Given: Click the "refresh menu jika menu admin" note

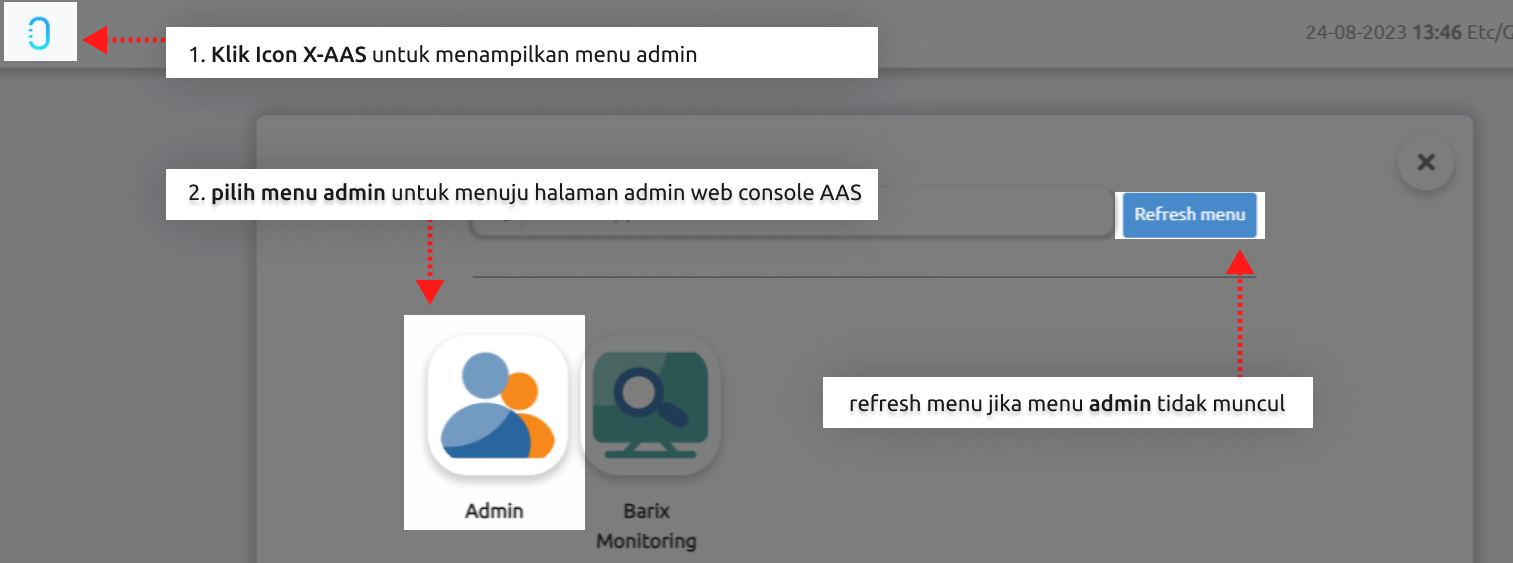Looking at the screenshot, I should click(1066, 403).
